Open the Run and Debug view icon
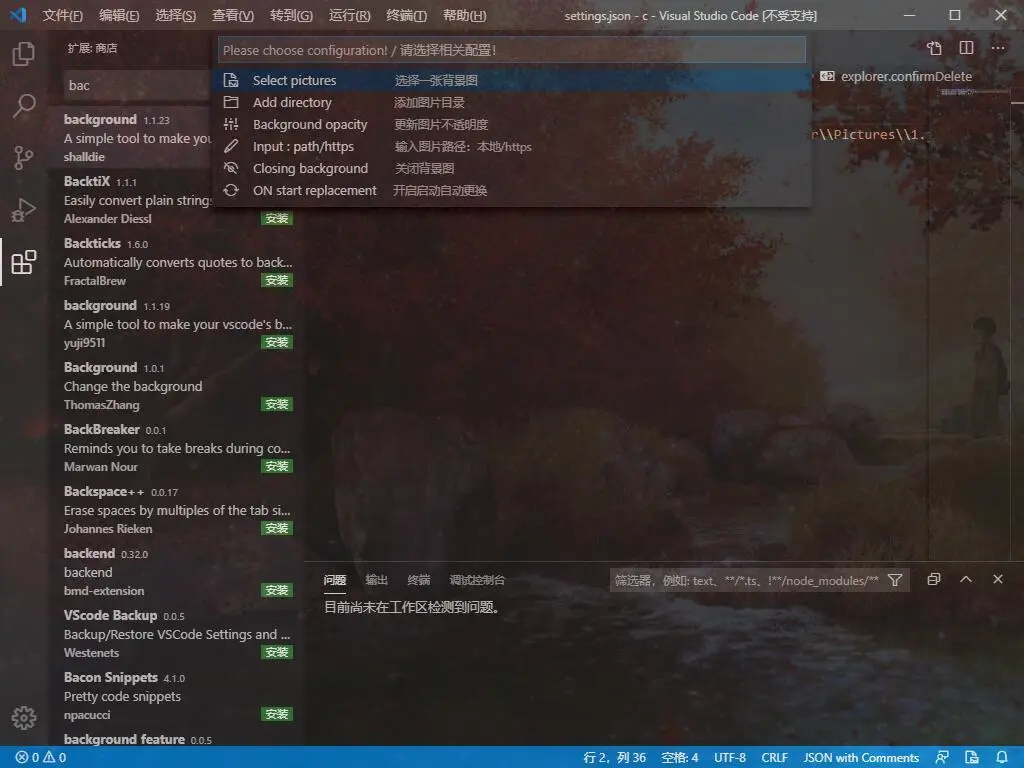Screen dimensions: 1024x768 click(x=24, y=210)
